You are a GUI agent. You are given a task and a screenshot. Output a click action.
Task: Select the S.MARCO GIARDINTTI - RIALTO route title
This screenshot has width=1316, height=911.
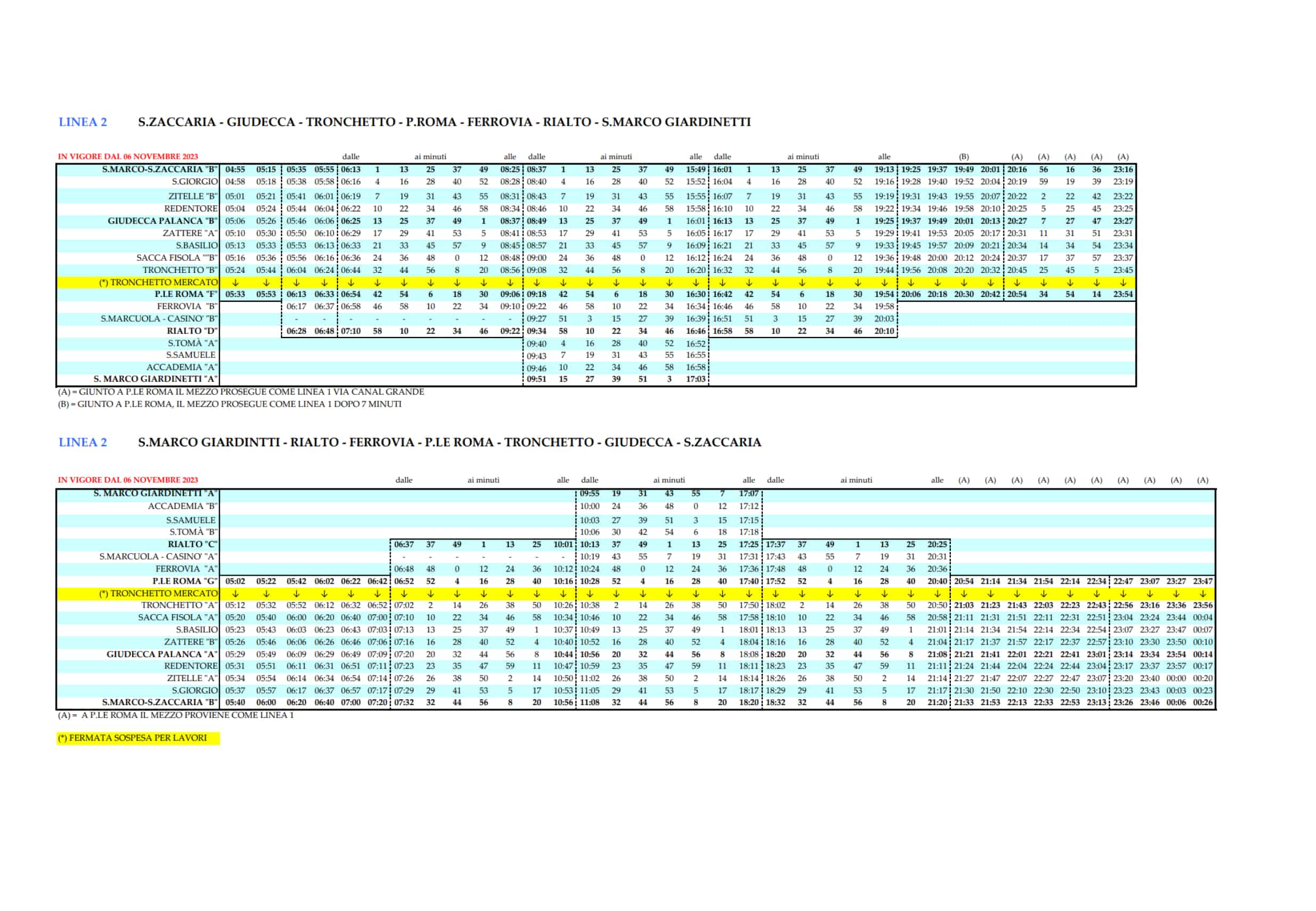point(449,442)
